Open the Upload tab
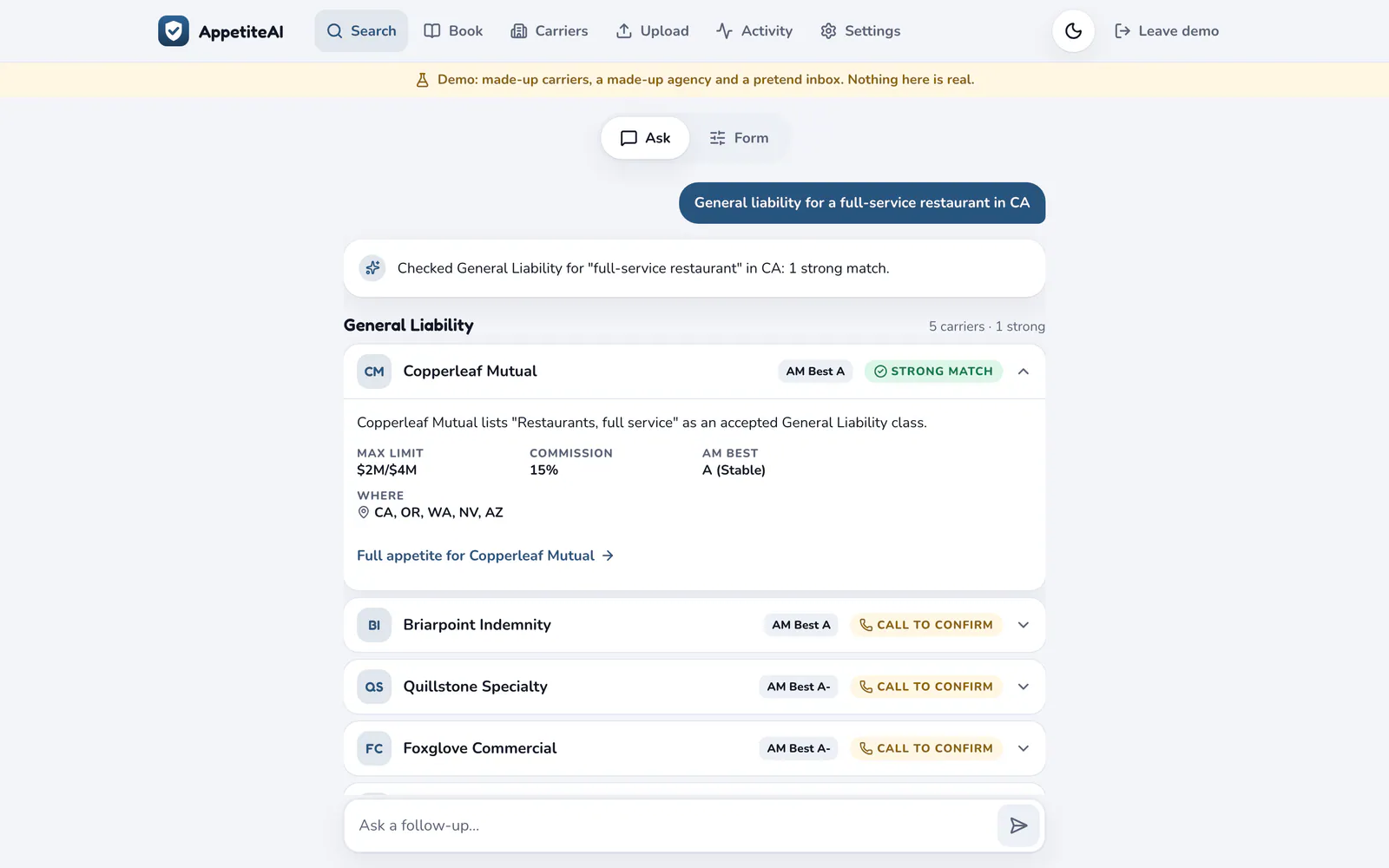1389x868 pixels. [x=653, y=31]
